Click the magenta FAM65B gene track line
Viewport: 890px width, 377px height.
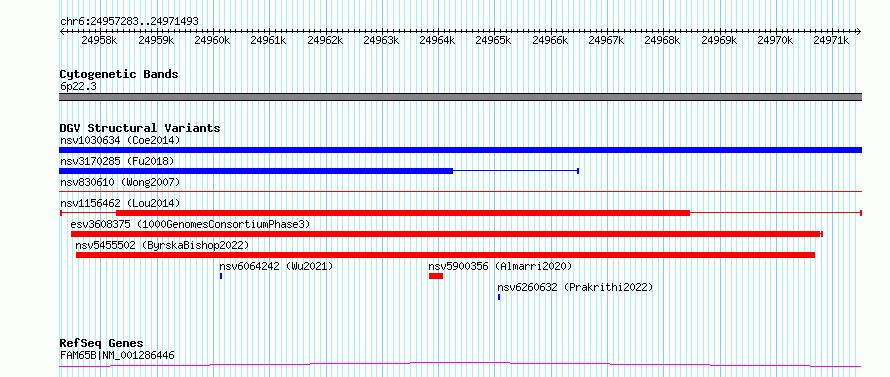[x=460, y=365]
